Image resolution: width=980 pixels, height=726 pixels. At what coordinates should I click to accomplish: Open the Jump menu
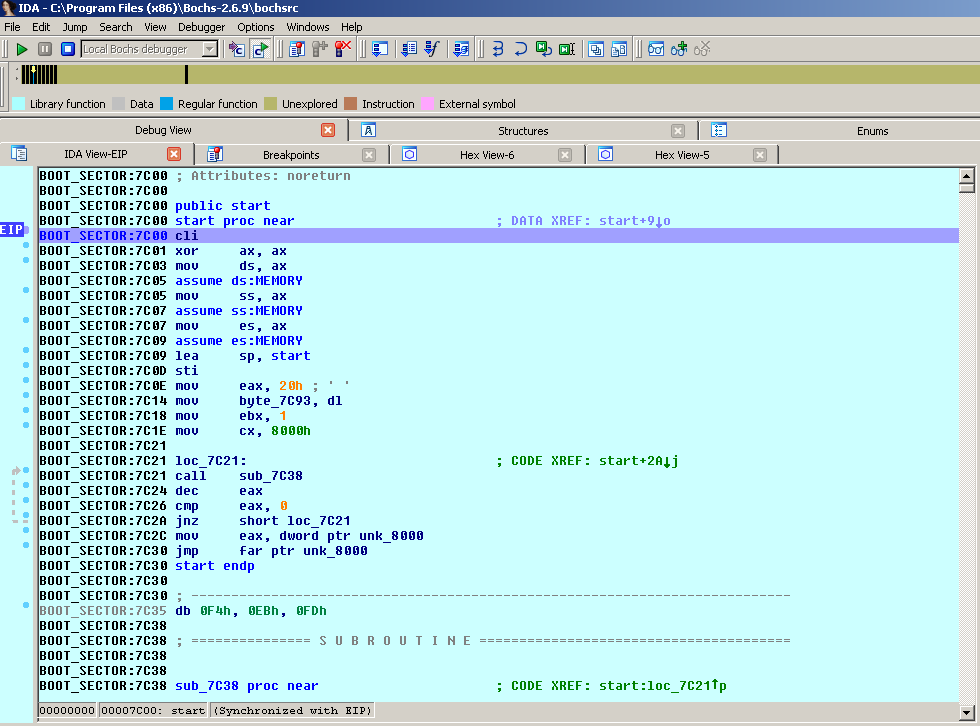(75, 27)
